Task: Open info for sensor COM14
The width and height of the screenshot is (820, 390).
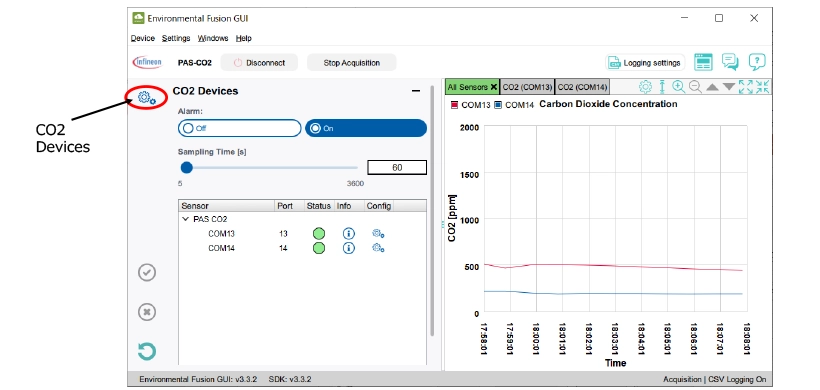Action: (348, 248)
